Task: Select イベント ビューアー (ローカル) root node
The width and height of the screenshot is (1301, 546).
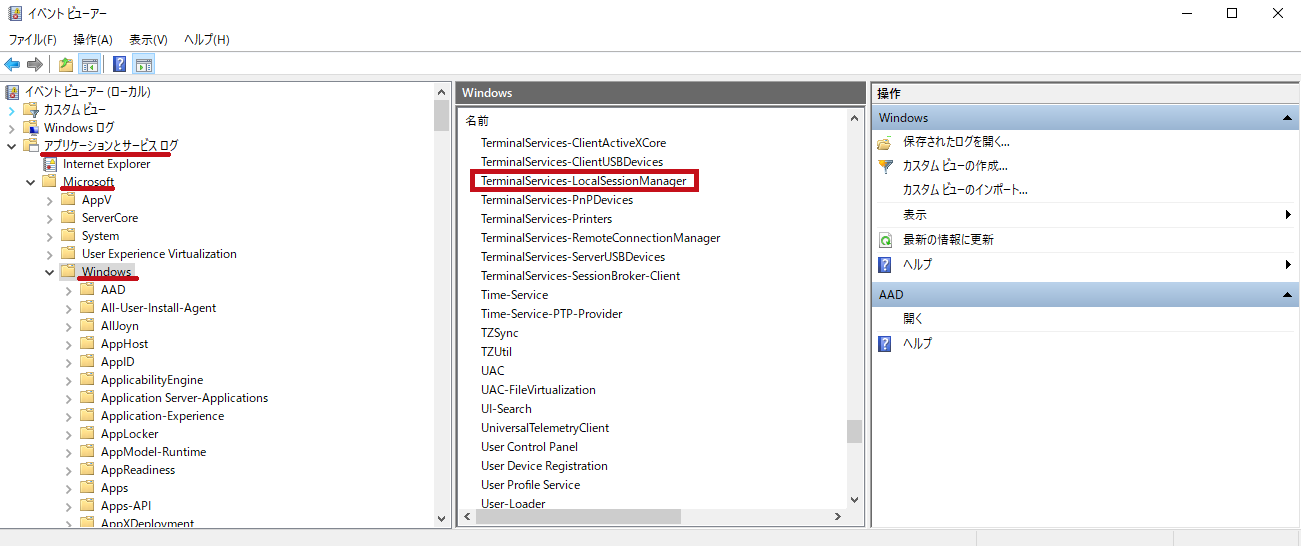Action: tap(87, 92)
